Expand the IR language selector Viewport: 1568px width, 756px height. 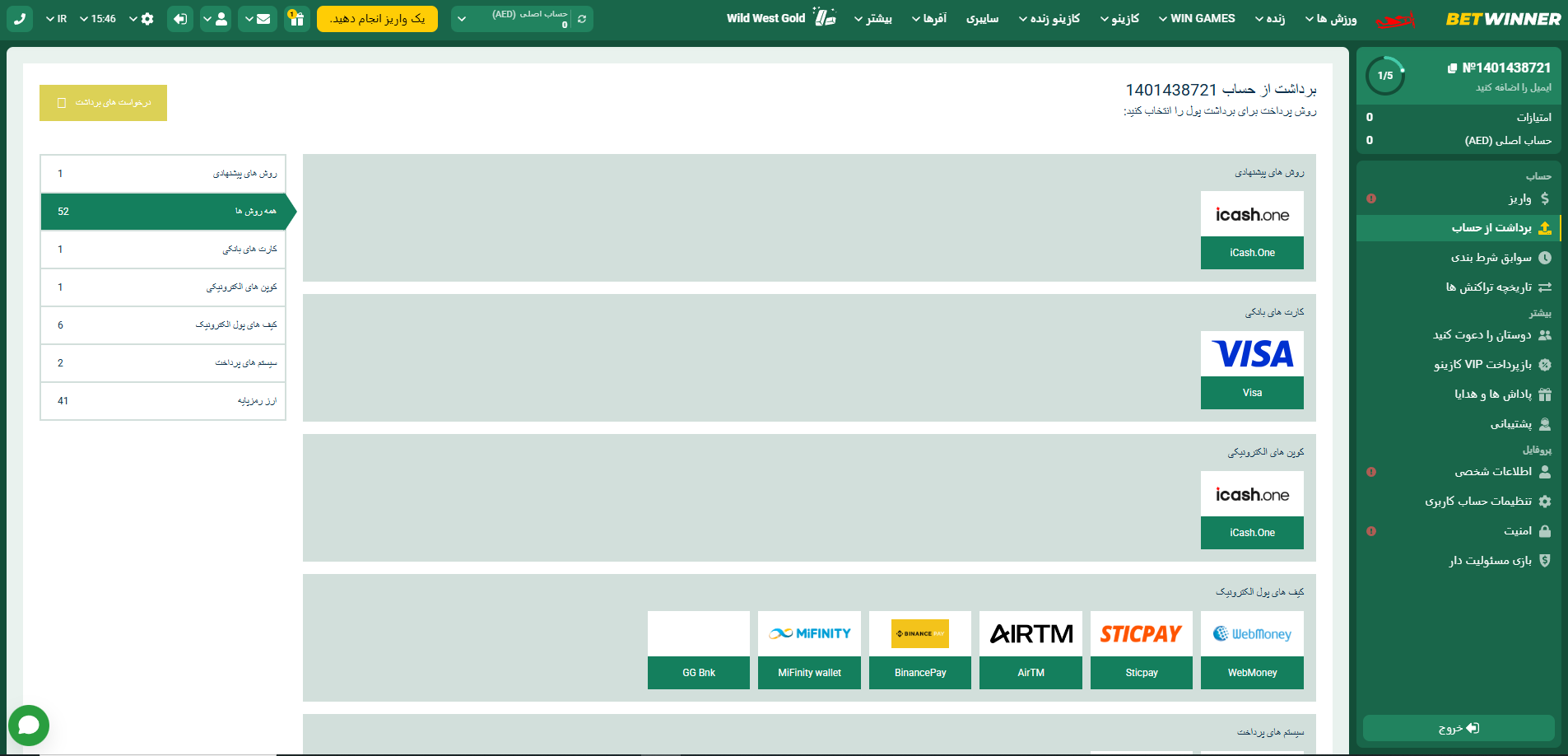[x=57, y=19]
